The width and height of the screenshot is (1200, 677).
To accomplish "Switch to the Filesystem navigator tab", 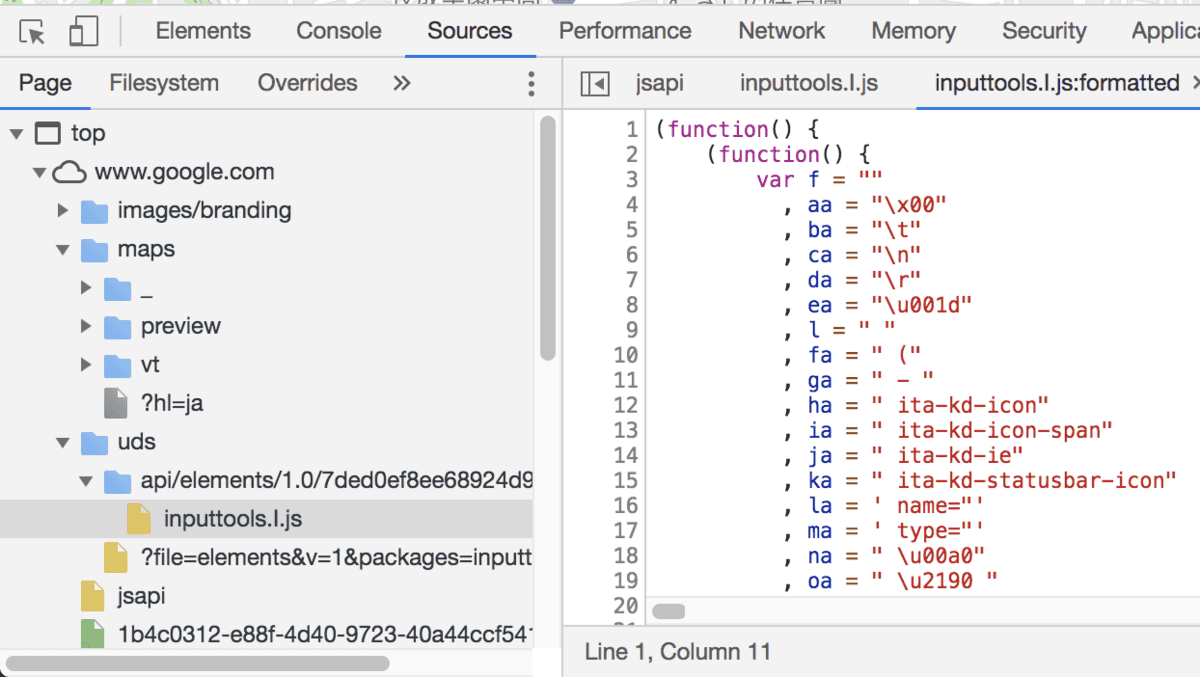I will (x=164, y=83).
